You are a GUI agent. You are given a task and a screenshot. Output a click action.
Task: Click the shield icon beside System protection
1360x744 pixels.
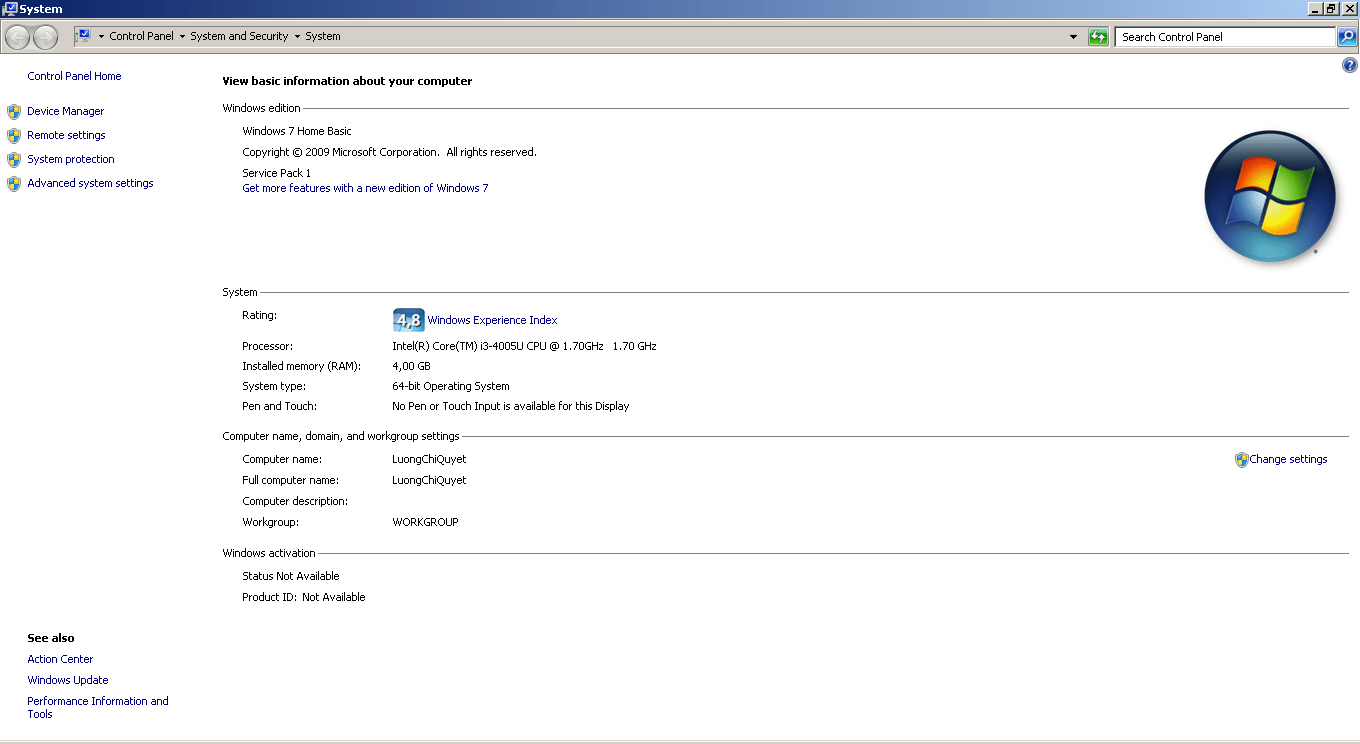(14, 160)
